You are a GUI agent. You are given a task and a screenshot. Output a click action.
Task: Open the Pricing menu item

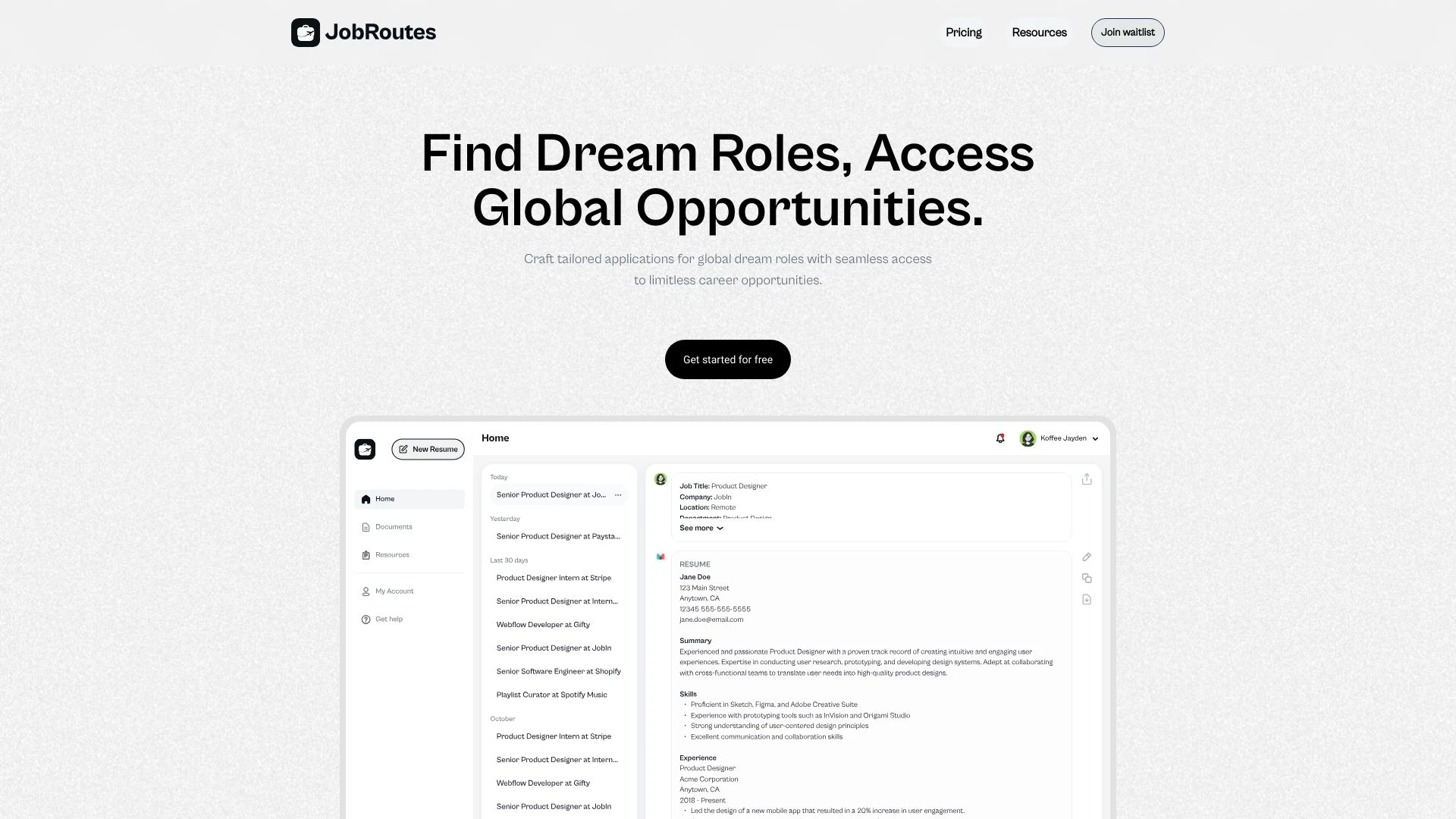click(x=963, y=32)
